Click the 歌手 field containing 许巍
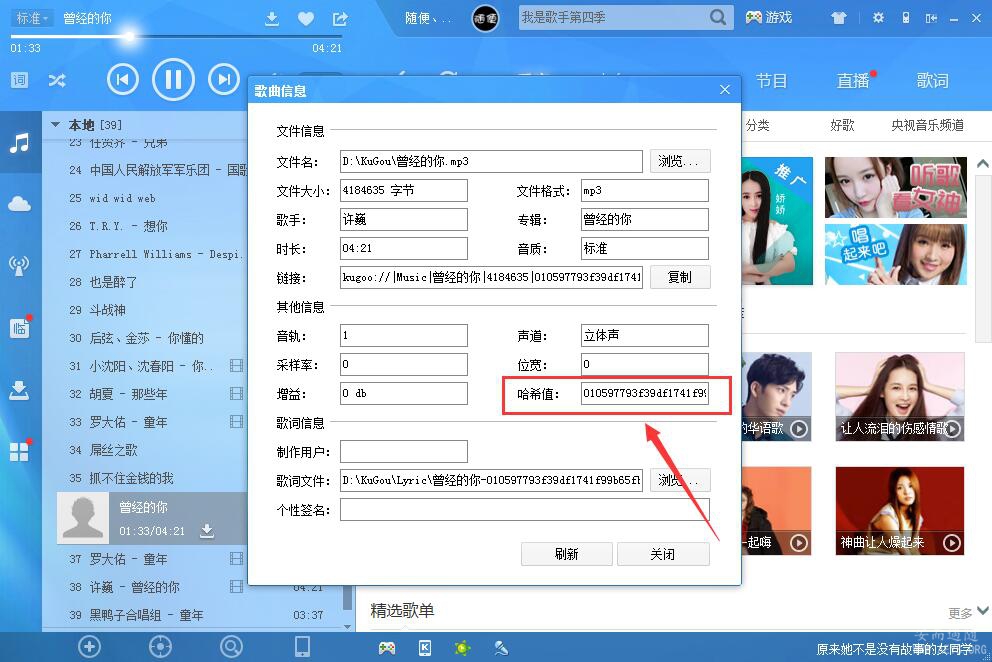Screen dimensions: 992x662 404,220
